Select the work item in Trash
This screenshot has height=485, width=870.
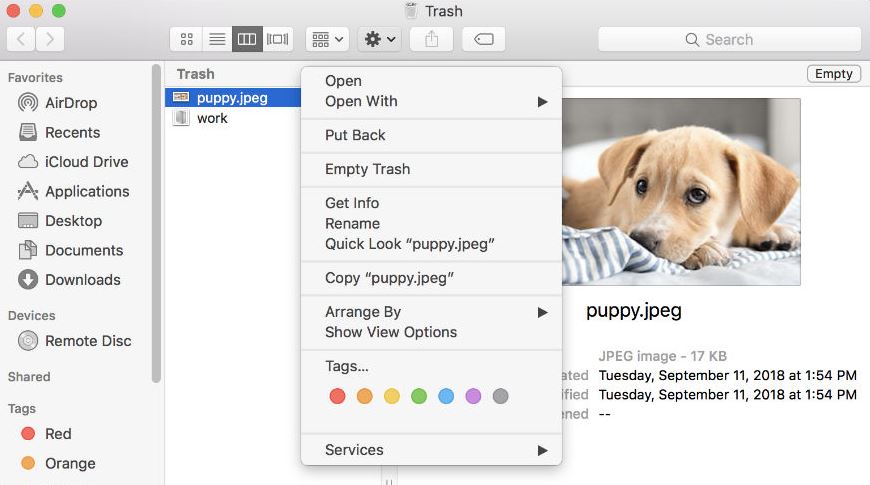212,118
